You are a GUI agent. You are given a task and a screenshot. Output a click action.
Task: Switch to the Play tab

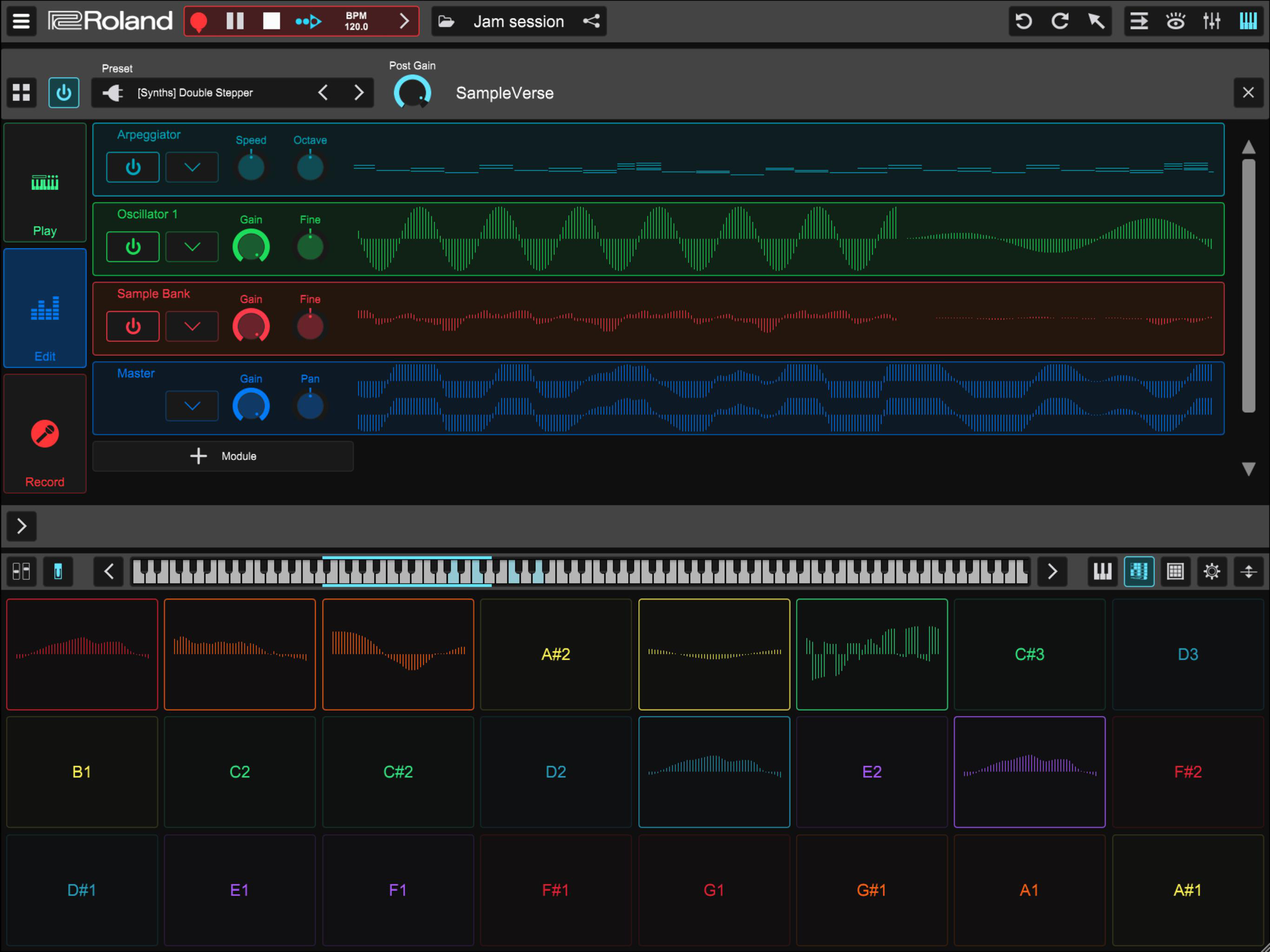click(45, 183)
